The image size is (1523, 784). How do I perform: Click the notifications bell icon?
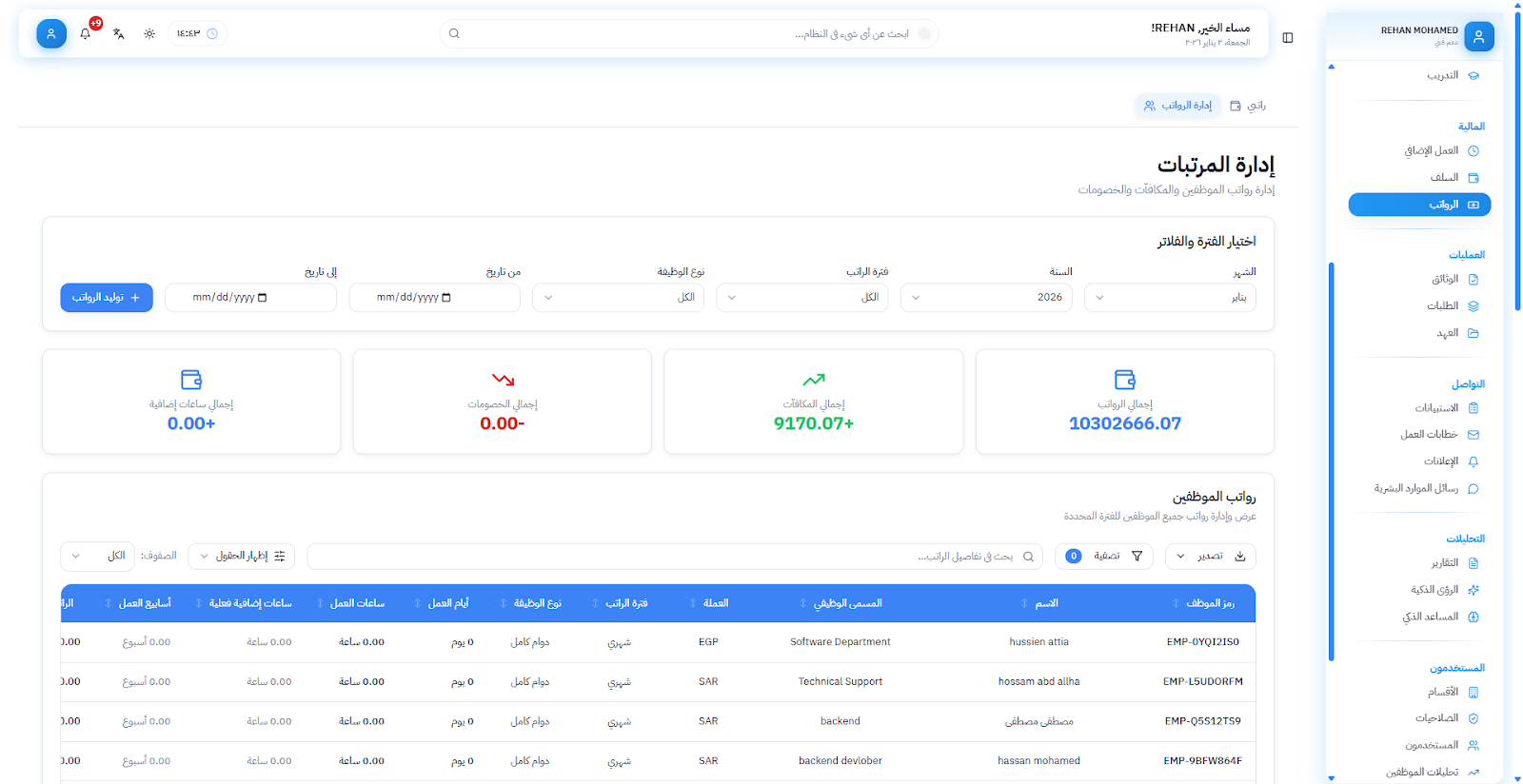point(86,34)
